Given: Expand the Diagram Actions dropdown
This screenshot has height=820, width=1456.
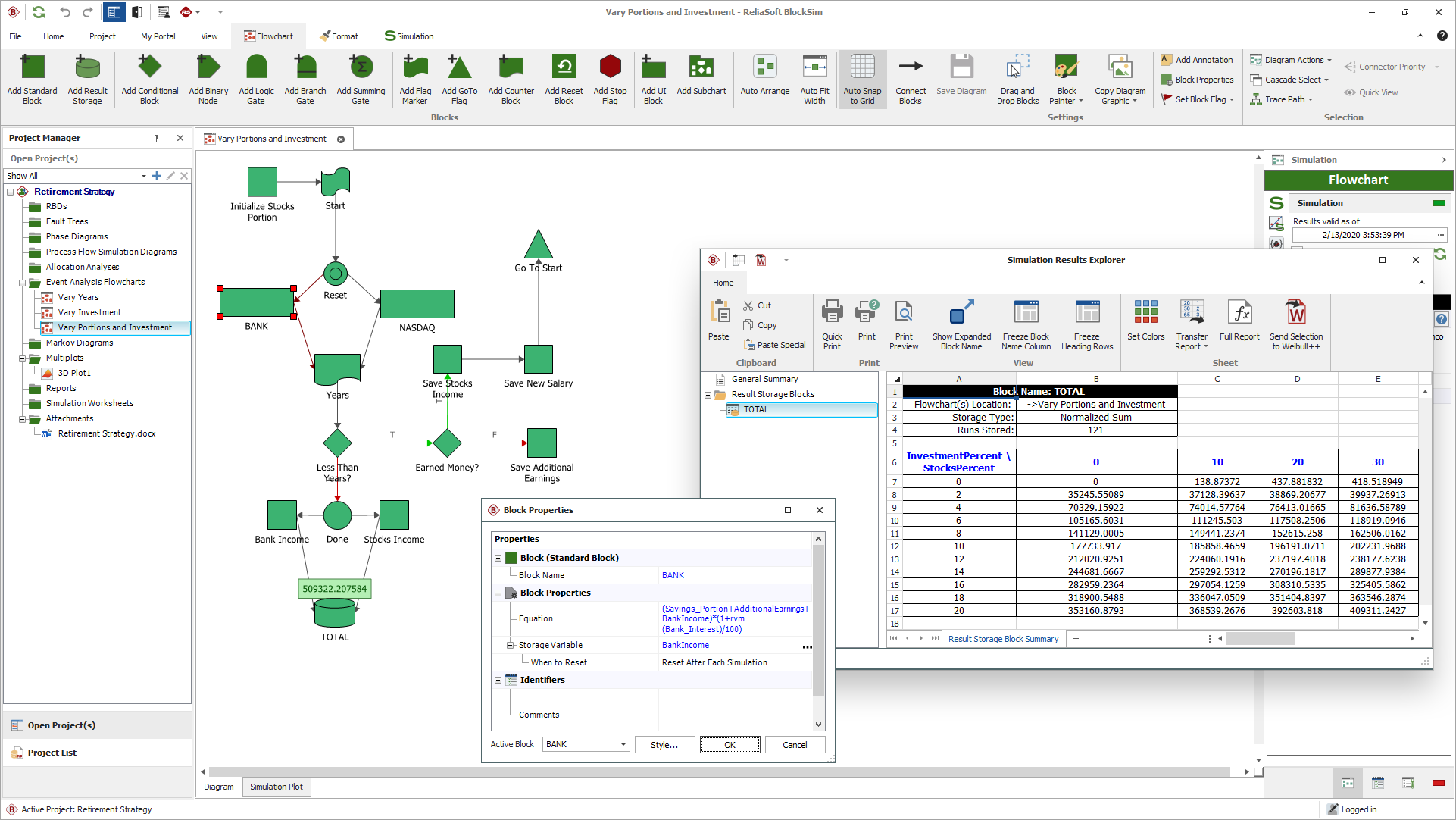Looking at the screenshot, I should tap(1291, 60).
